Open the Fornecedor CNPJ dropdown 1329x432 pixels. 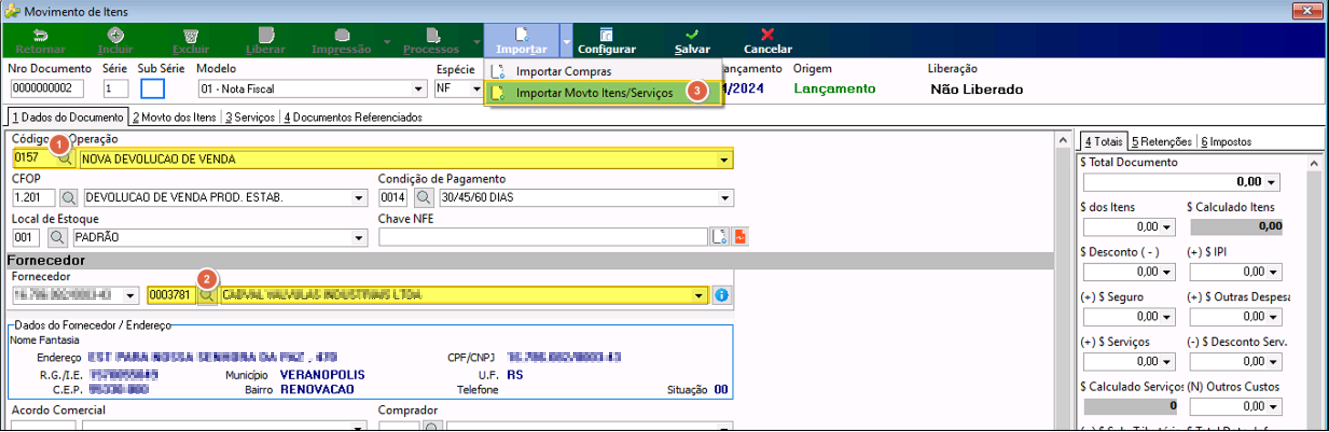[129, 296]
